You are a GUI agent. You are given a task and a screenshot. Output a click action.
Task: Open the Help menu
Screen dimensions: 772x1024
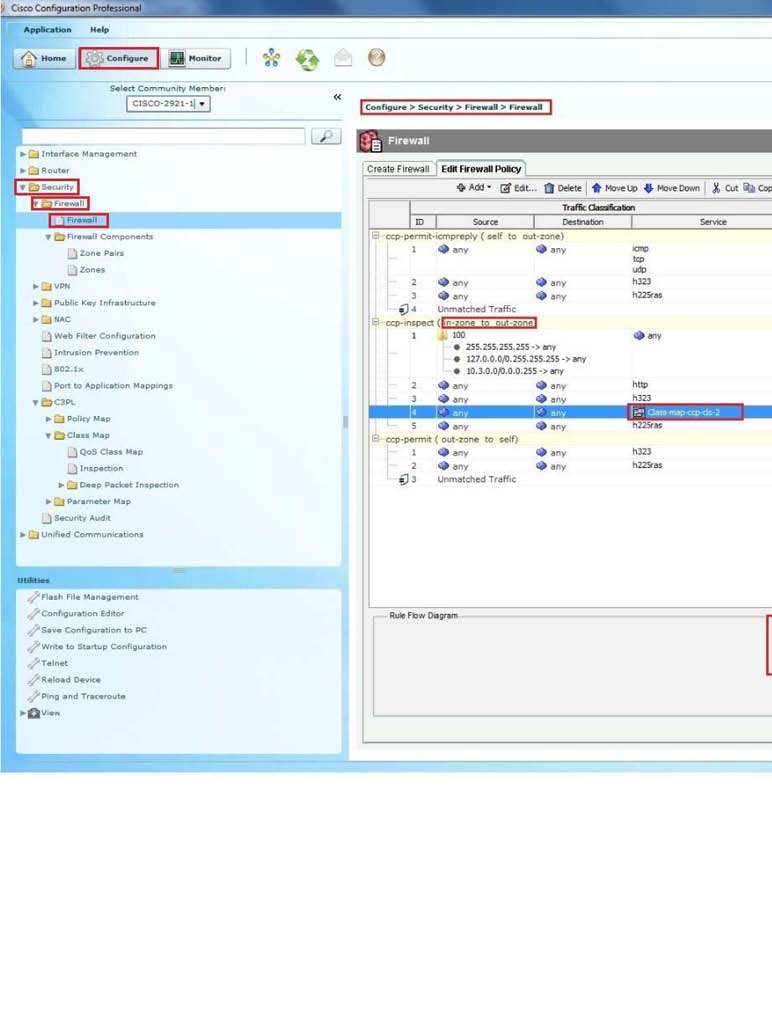coord(99,29)
